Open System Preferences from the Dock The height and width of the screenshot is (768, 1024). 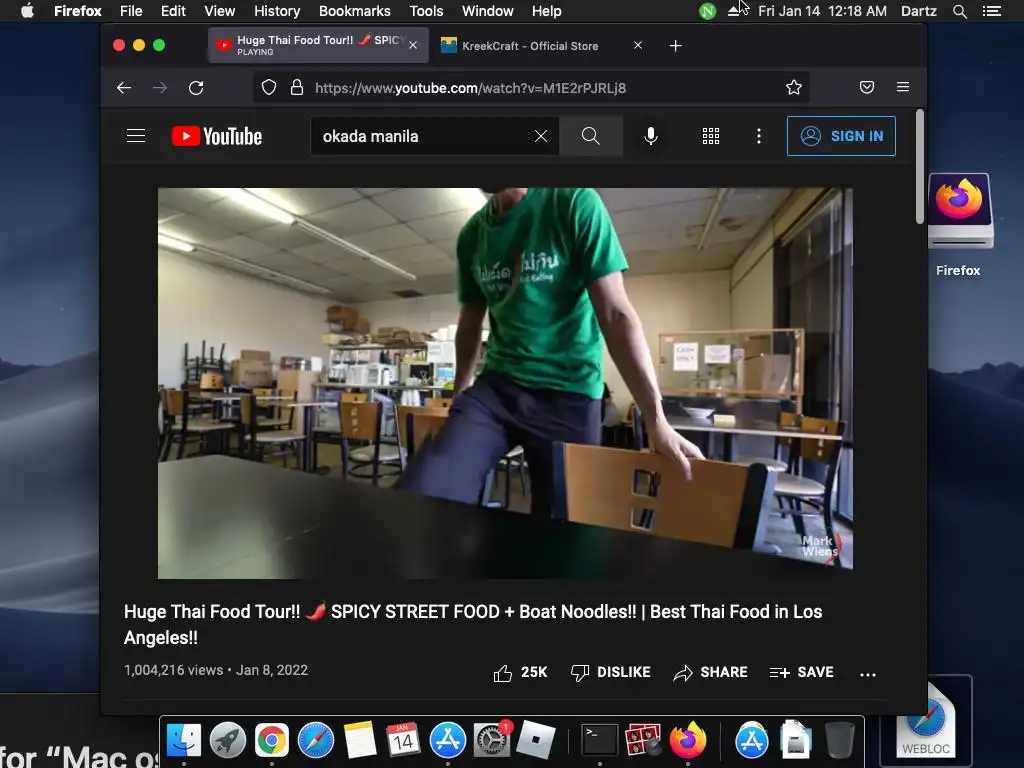pos(491,741)
